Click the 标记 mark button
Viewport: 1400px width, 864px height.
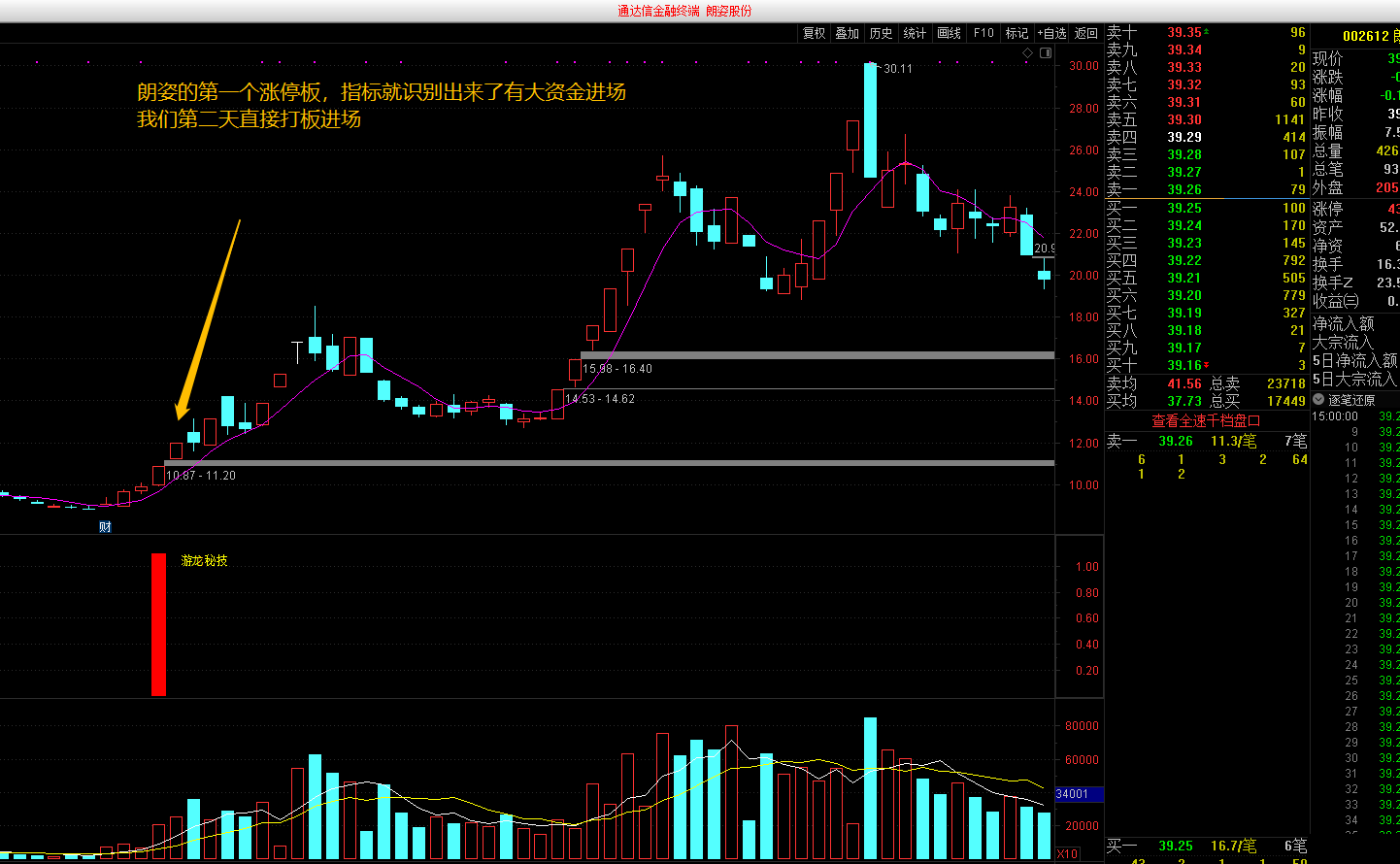click(1017, 33)
